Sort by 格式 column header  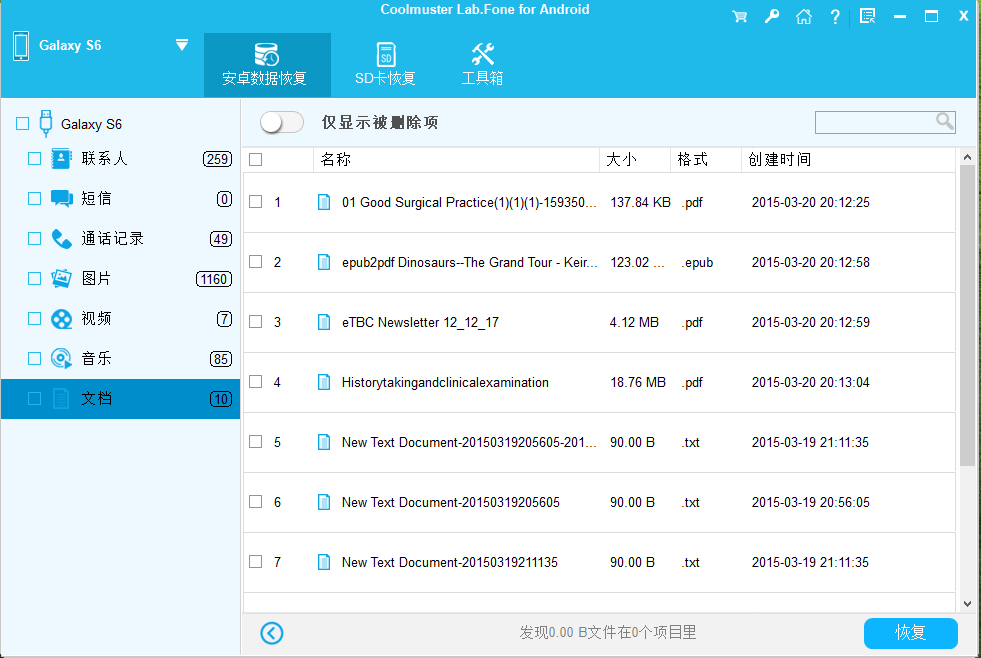[x=706, y=159]
